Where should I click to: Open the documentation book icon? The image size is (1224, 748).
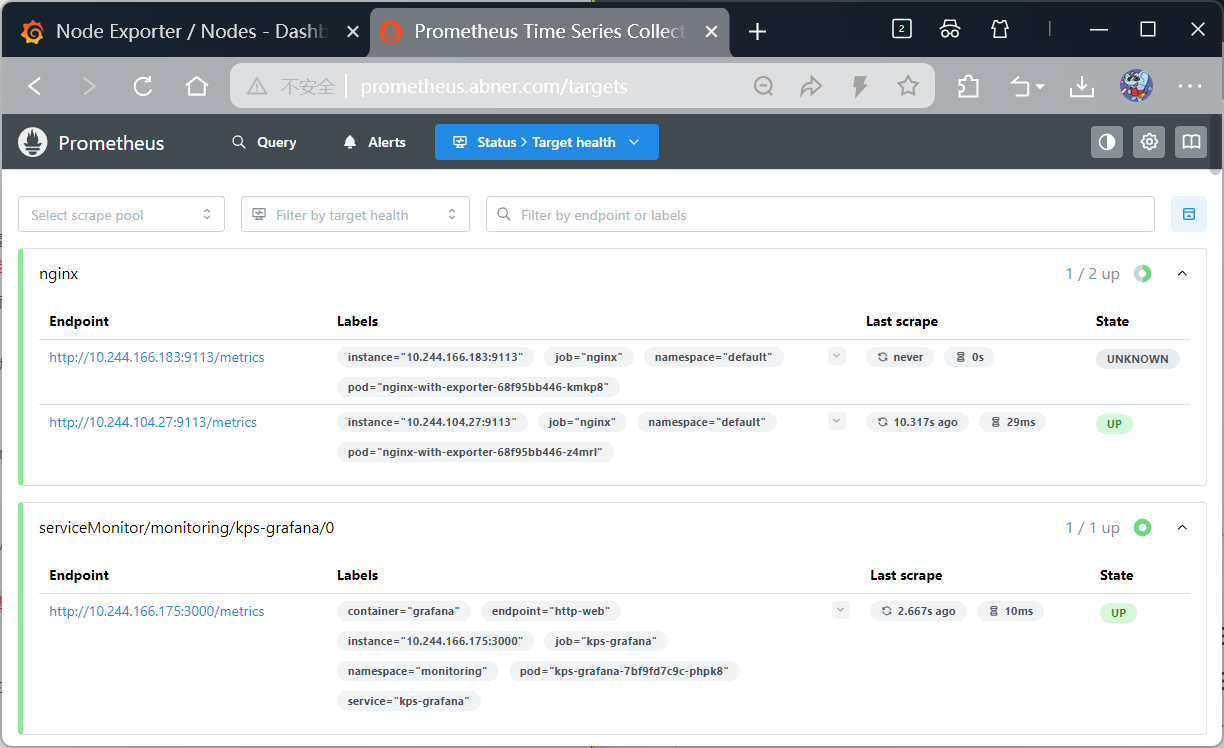1191,142
